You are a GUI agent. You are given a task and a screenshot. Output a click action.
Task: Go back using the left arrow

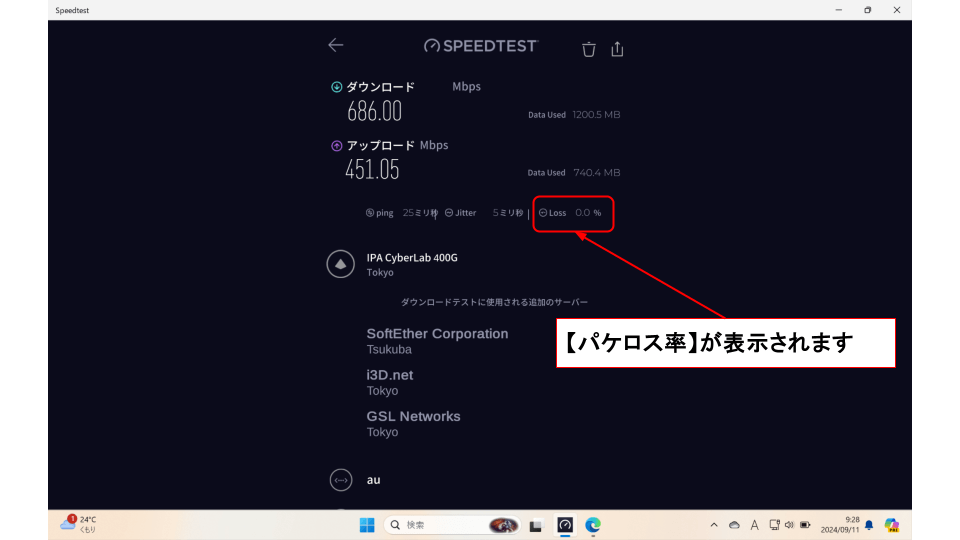[335, 45]
